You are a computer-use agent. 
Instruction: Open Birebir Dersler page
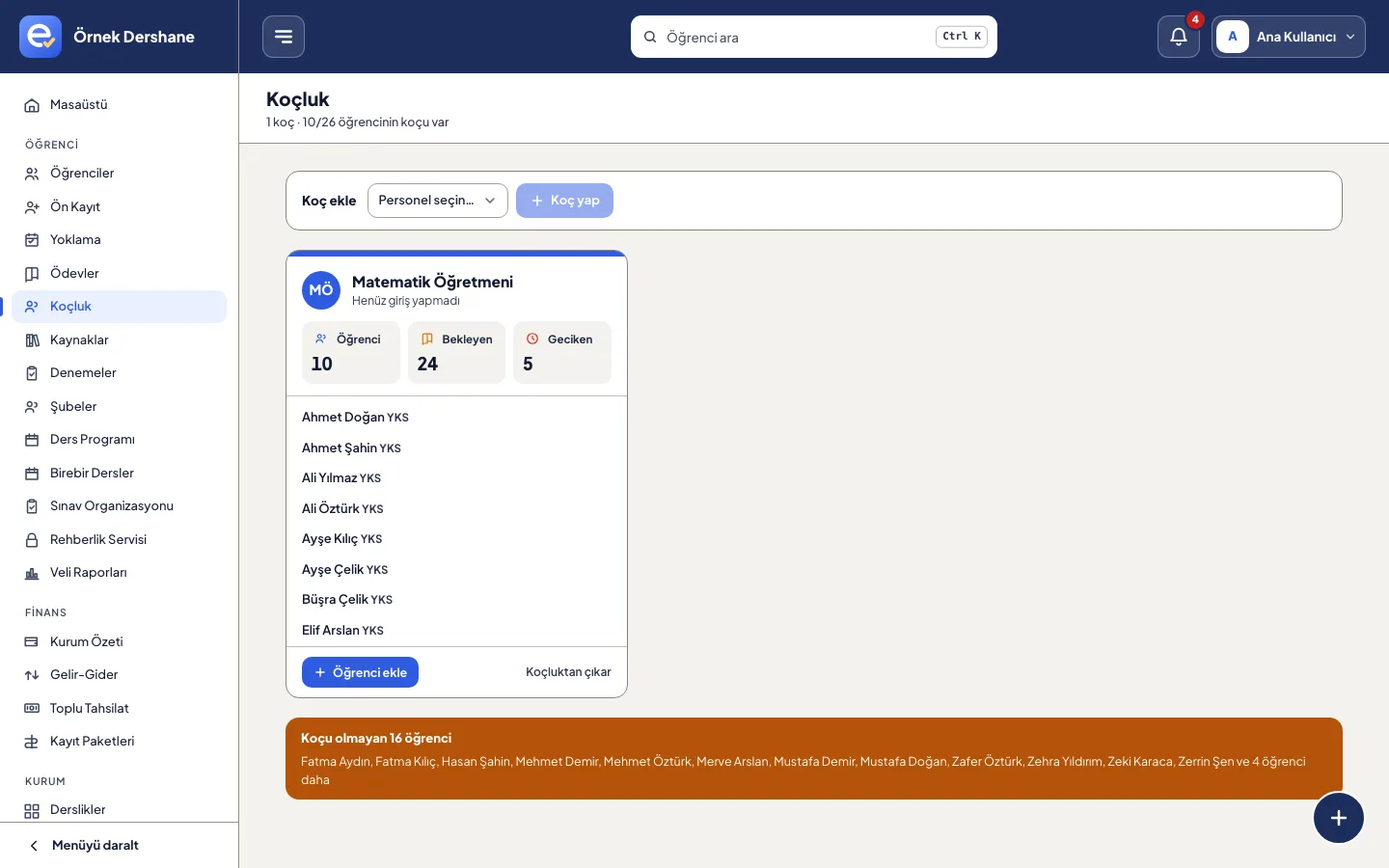point(120,474)
